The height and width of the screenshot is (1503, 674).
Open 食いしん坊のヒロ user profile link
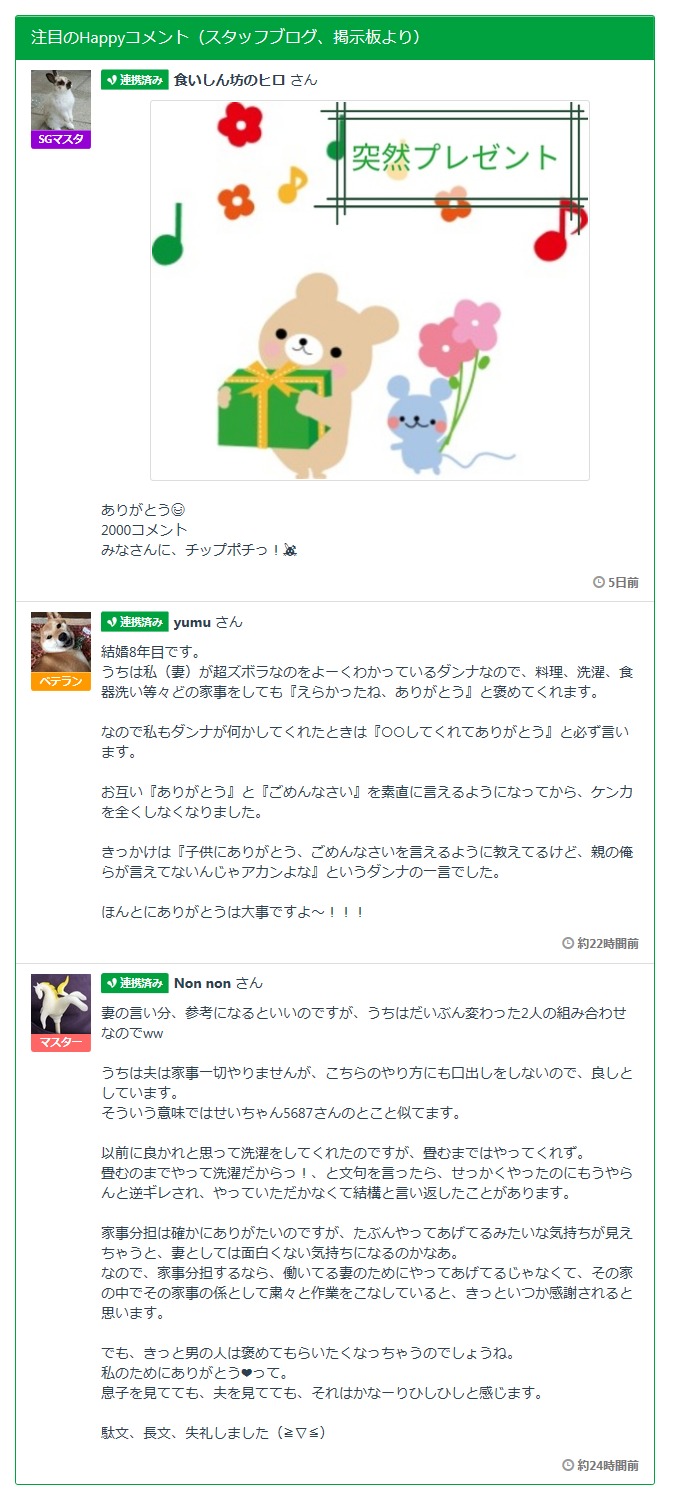point(230,80)
